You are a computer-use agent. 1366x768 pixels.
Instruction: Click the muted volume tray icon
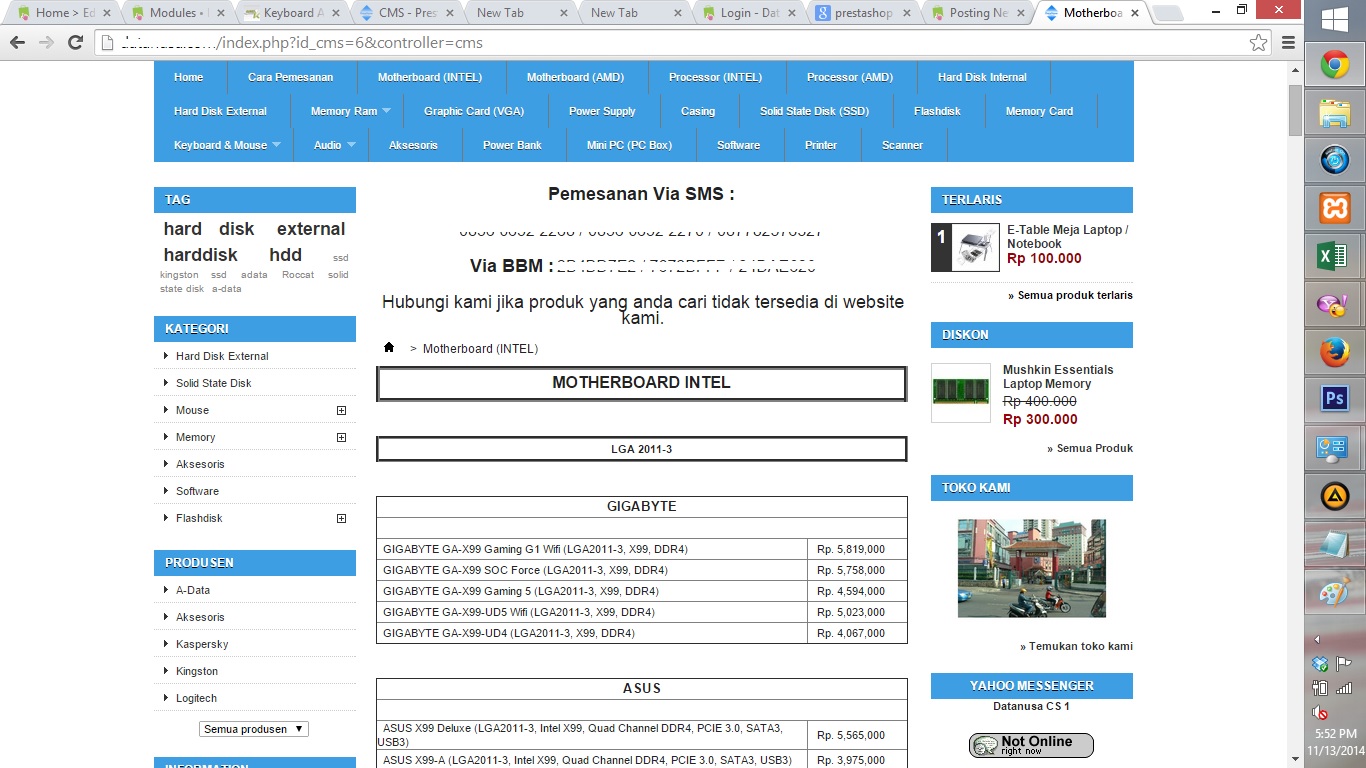(1320, 713)
